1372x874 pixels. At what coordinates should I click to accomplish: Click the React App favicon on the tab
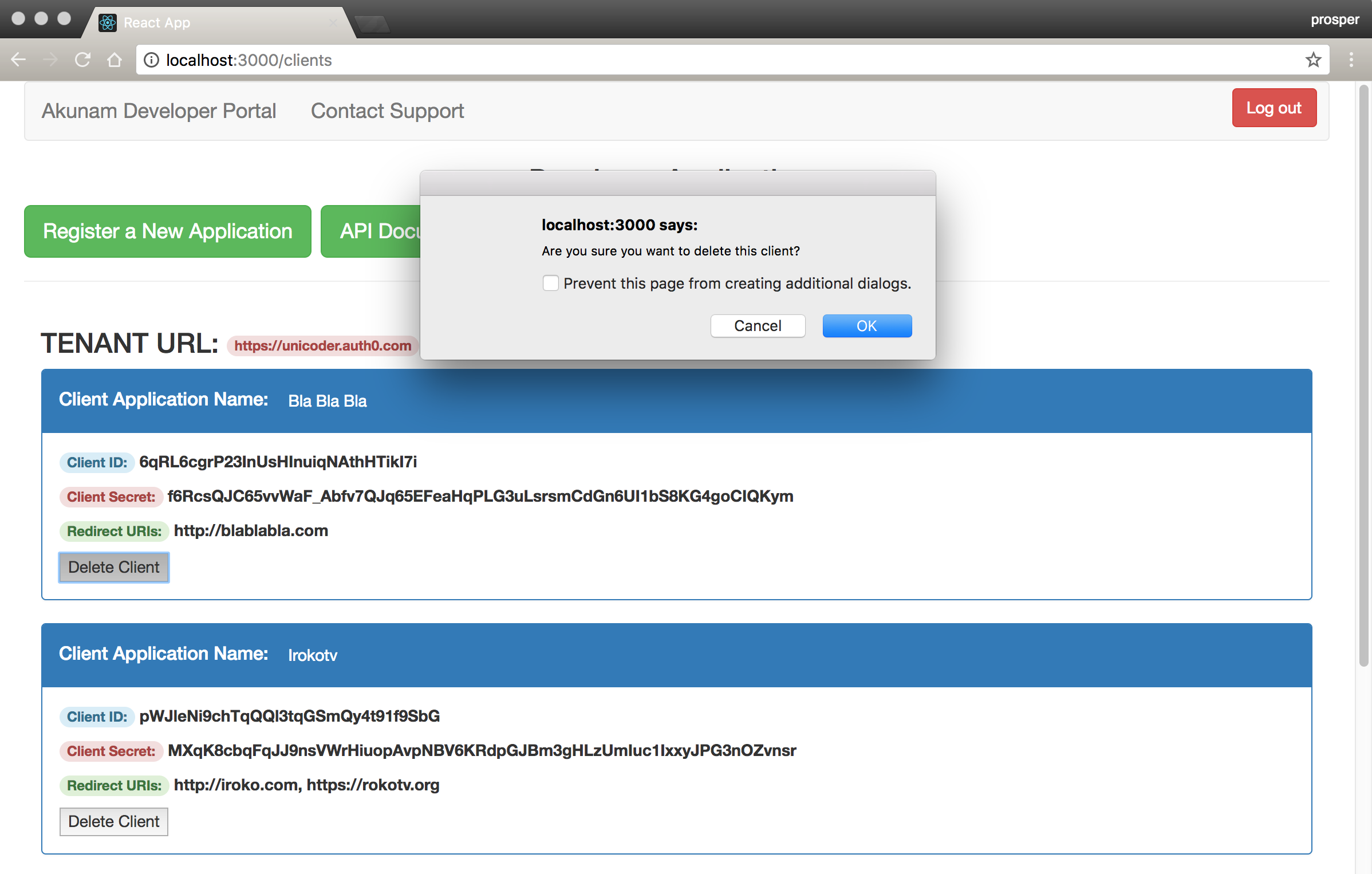pyautogui.click(x=107, y=22)
